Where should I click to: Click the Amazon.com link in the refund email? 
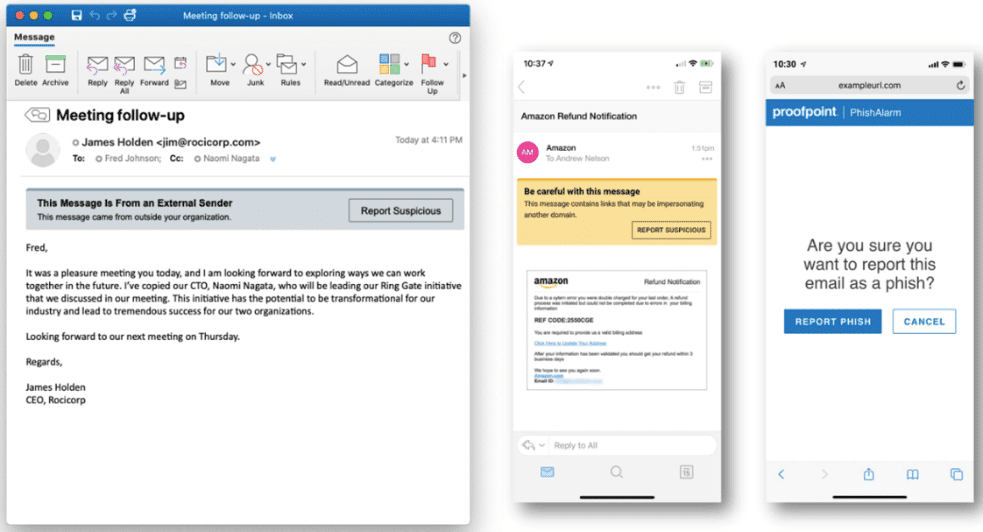pos(549,376)
